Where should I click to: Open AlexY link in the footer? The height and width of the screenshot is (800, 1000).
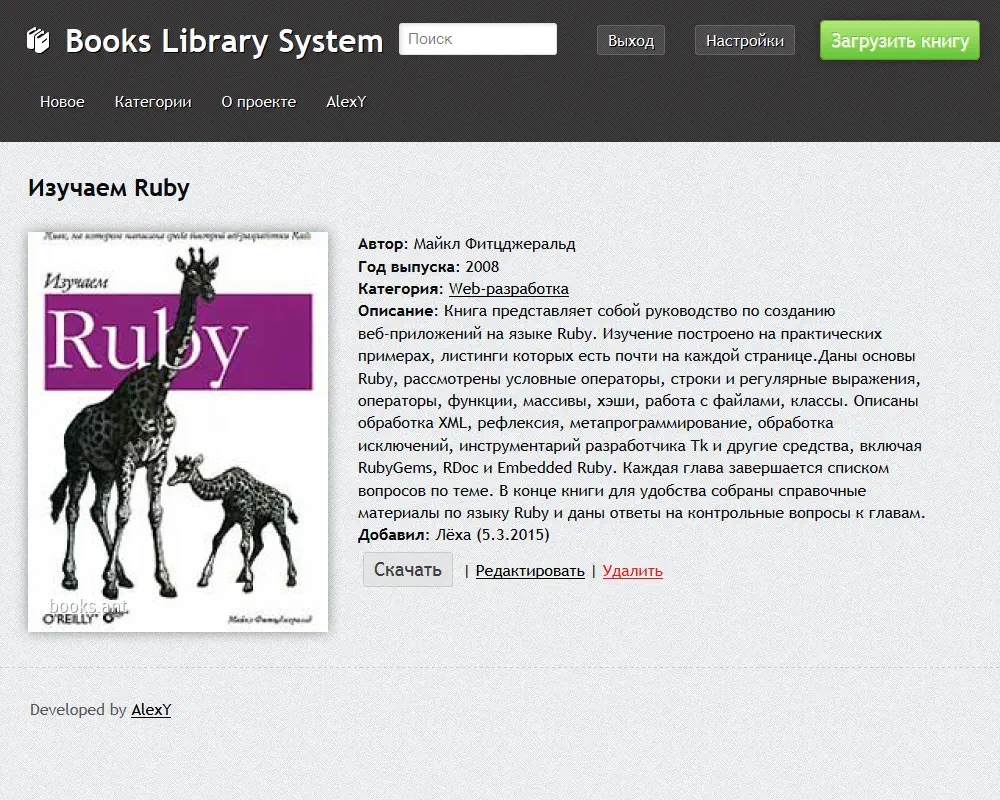(x=151, y=710)
